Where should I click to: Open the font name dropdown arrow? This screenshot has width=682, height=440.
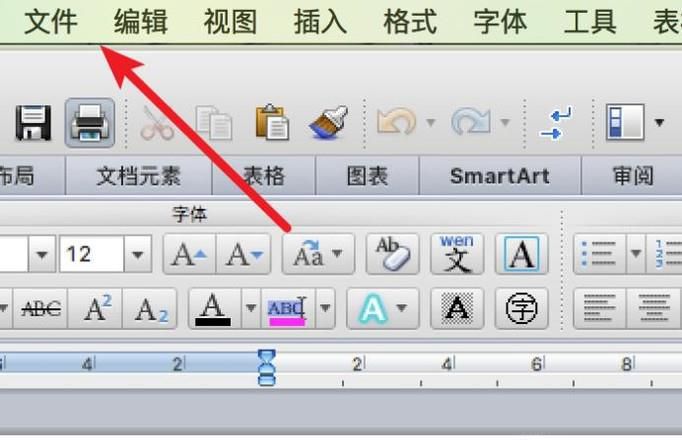tap(42, 254)
